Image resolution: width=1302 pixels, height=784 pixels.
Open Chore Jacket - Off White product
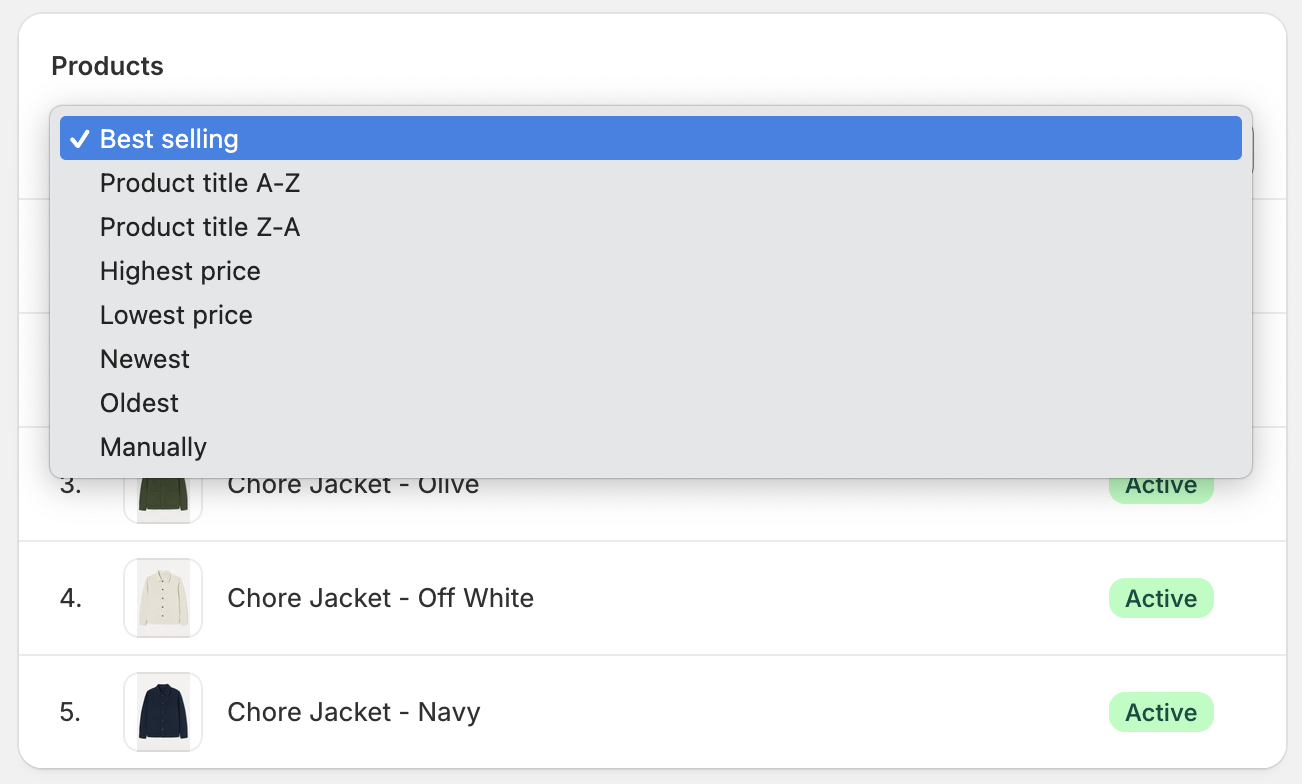(x=380, y=598)
